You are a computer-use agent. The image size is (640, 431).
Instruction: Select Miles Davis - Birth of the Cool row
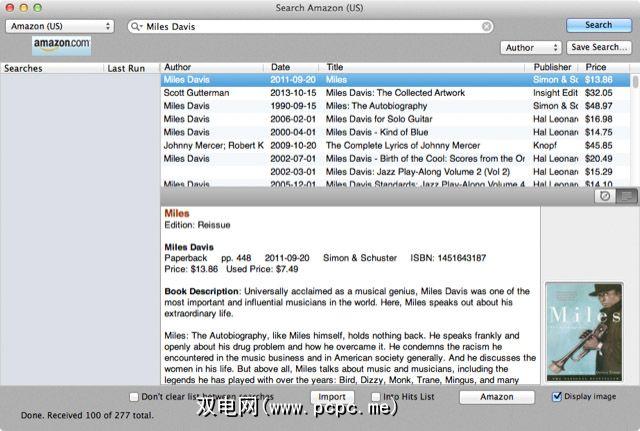[395, 158]
